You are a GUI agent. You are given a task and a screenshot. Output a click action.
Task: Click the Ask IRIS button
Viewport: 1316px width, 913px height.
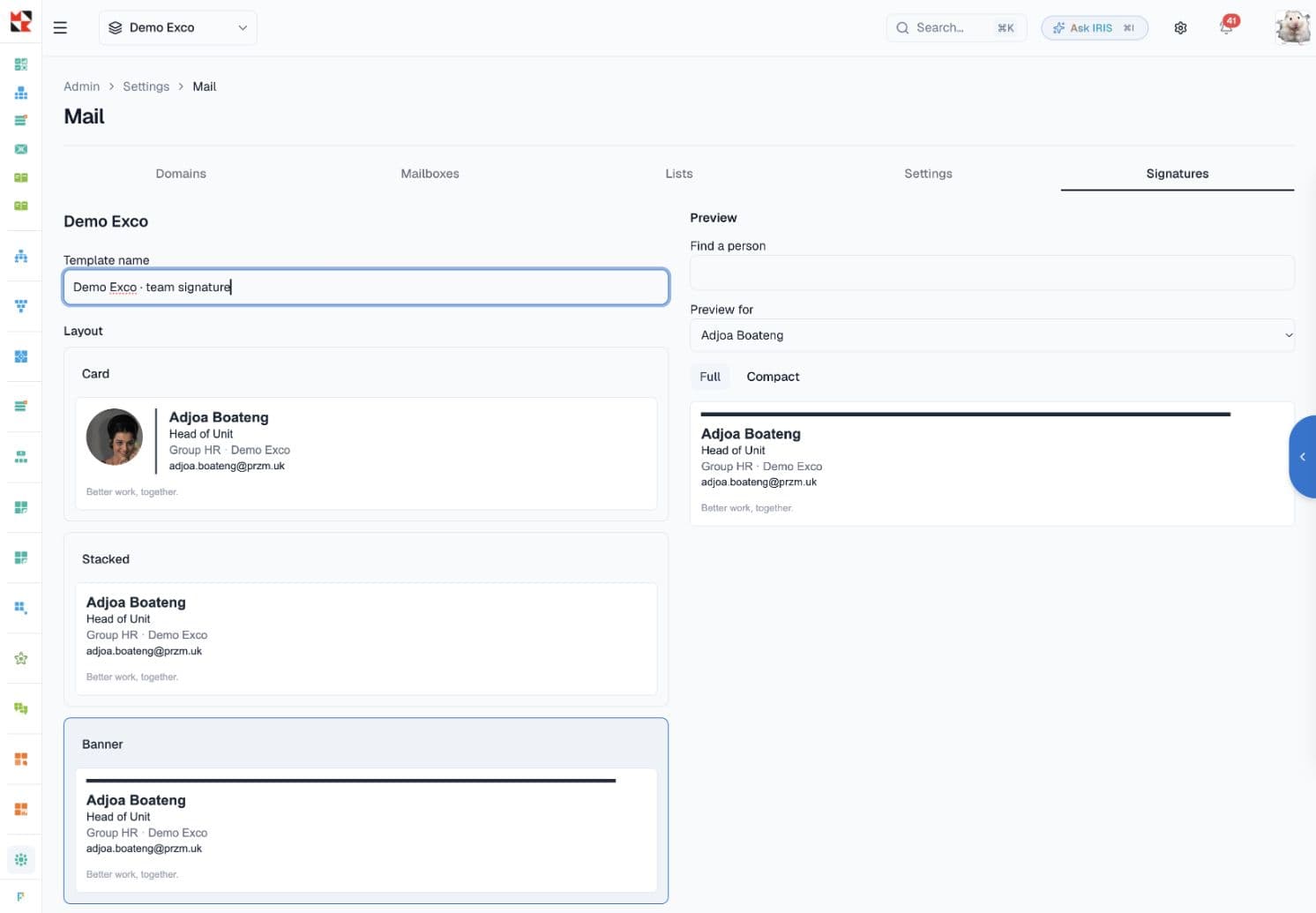point(1095,27)
